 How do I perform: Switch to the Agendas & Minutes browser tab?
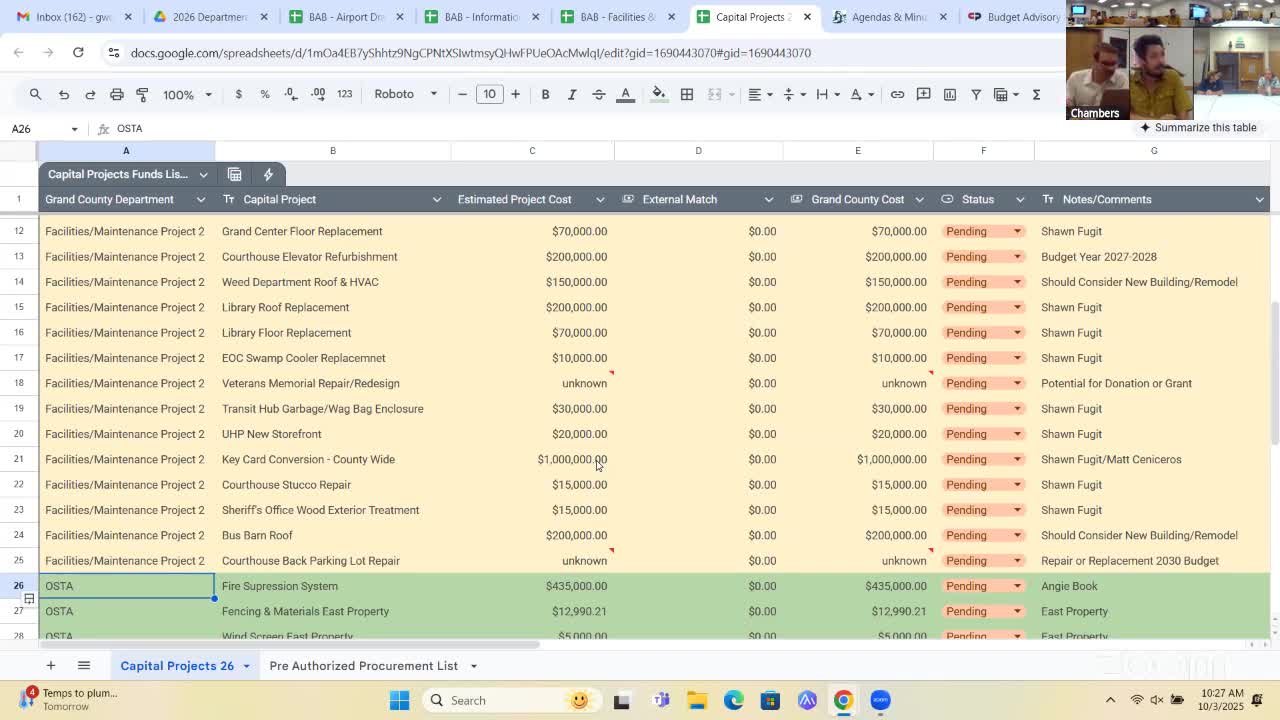pos(888,17)
